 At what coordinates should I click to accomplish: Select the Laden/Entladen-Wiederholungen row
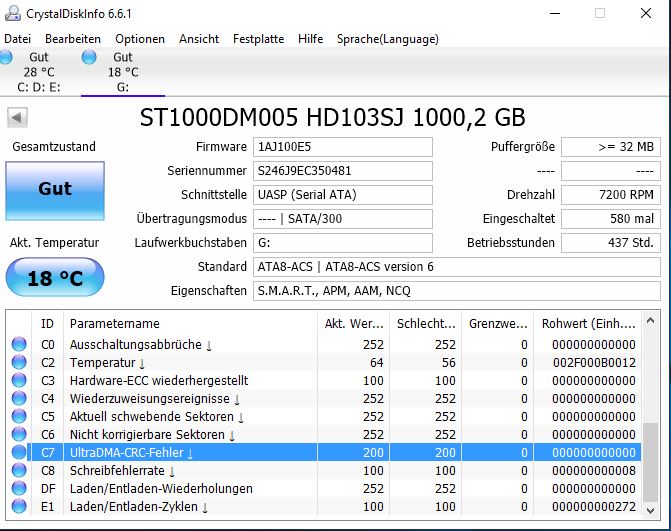tap(324, 488)
